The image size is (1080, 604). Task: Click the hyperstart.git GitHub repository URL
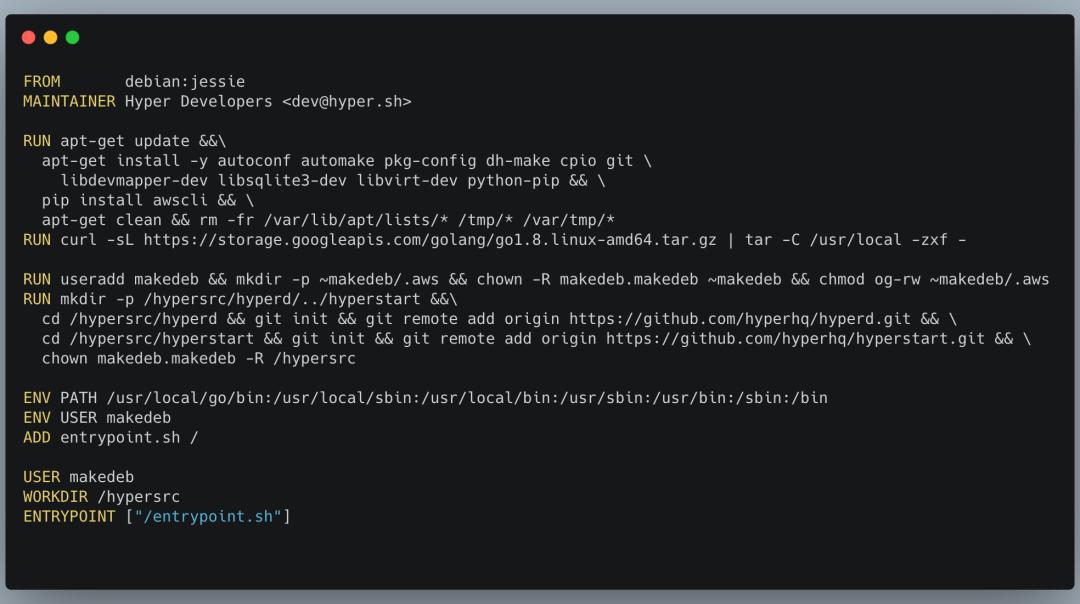click(797, 339)
